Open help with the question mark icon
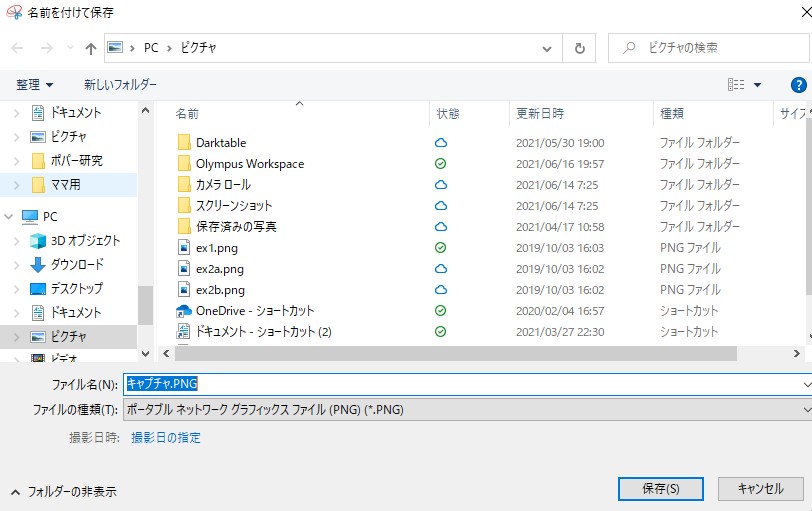 (799, 84)
